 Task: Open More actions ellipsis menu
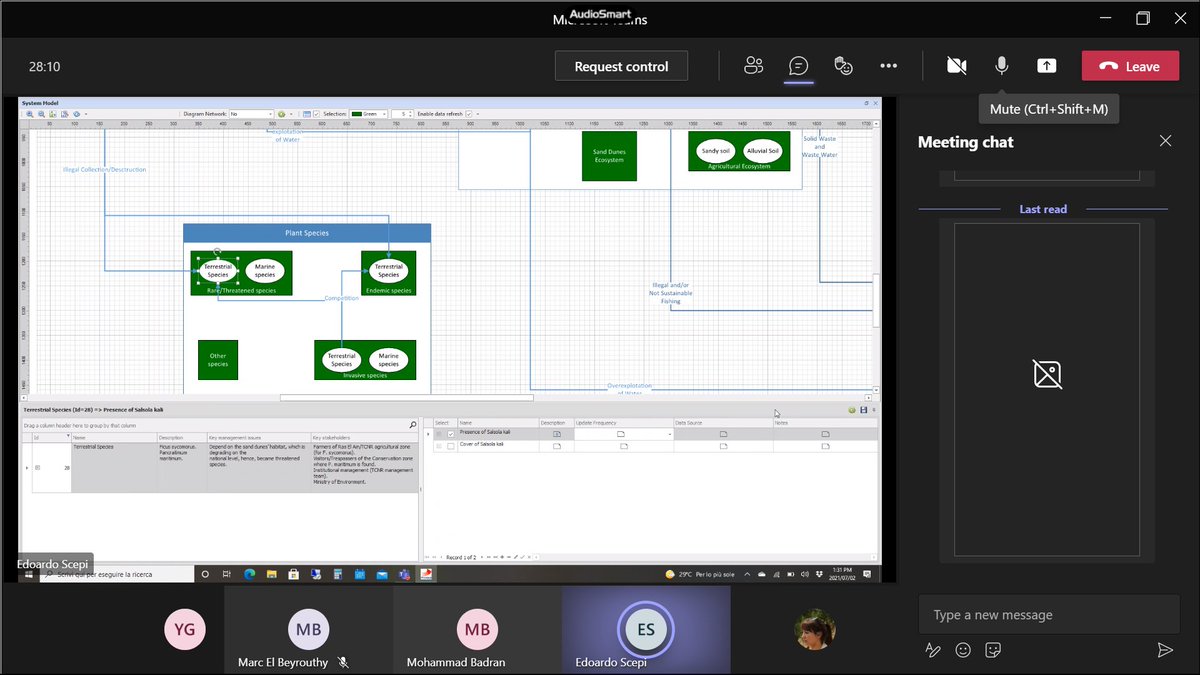pyautogui.click(x=888, y=66)
